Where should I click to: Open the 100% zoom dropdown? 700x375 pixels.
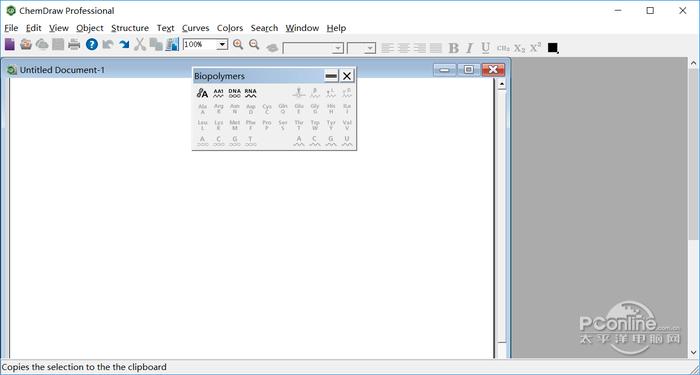pyautogui.click(x=222, y=44)
